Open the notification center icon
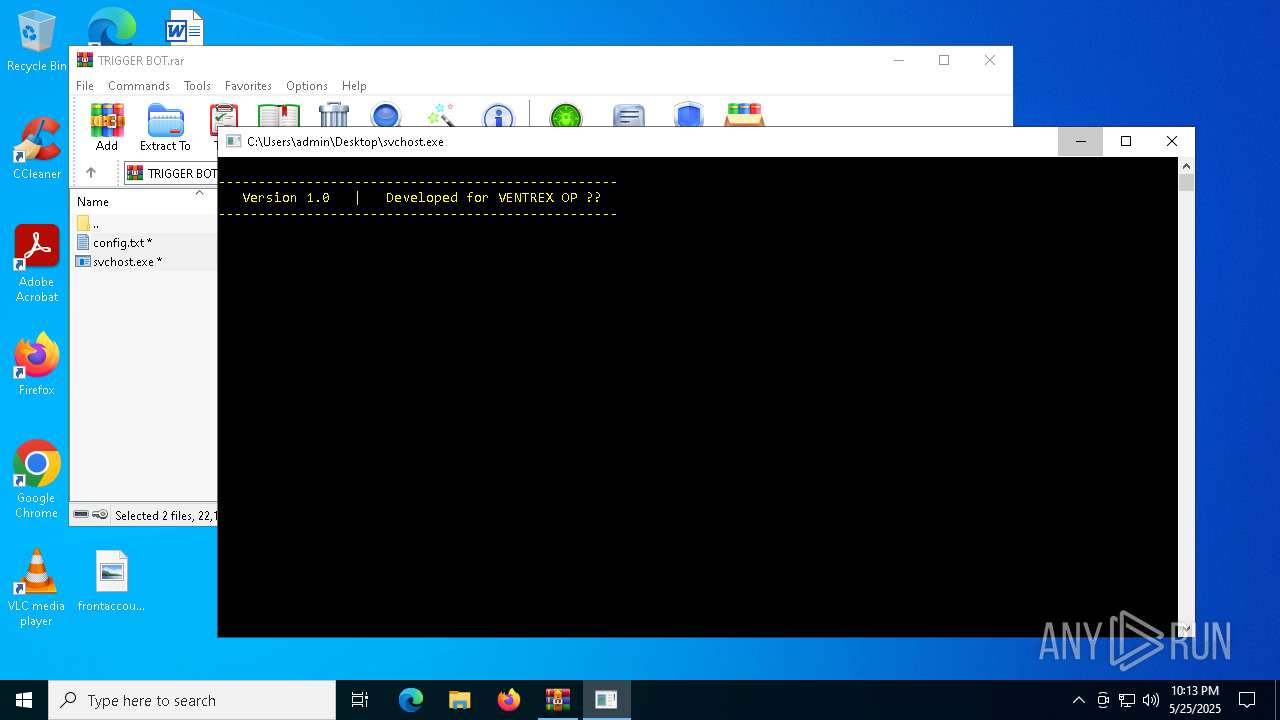The height and width of the screenshot is (720, 1280). tap(1247, 700)
